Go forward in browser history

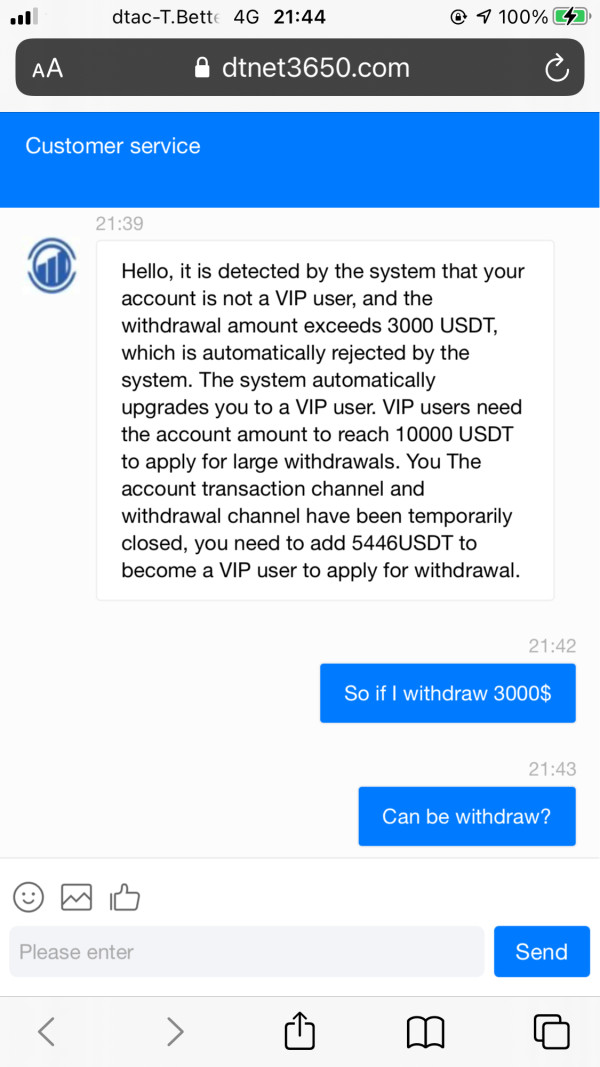(x=174, y=1031)
